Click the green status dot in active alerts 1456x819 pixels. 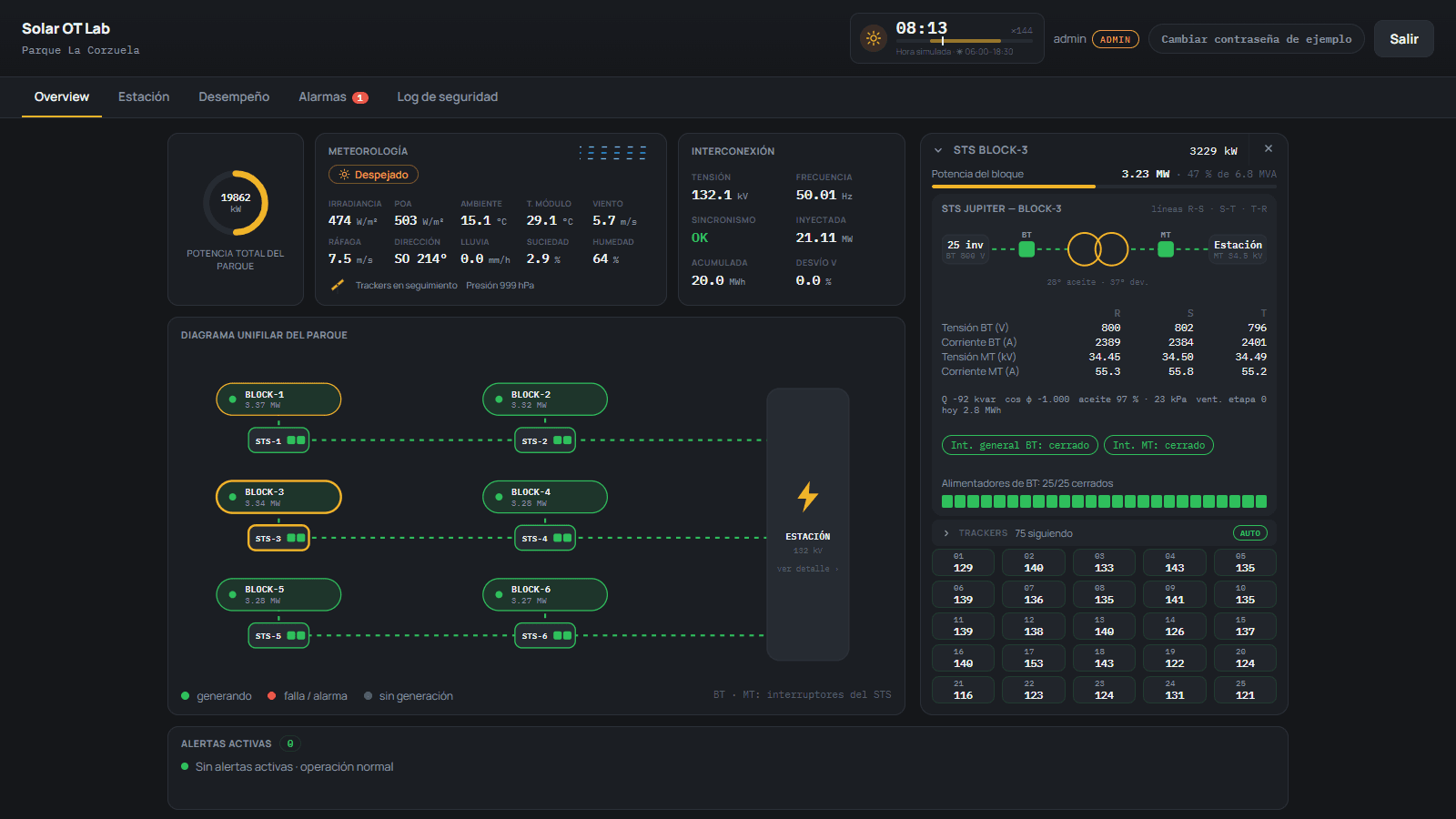point(185,766)
